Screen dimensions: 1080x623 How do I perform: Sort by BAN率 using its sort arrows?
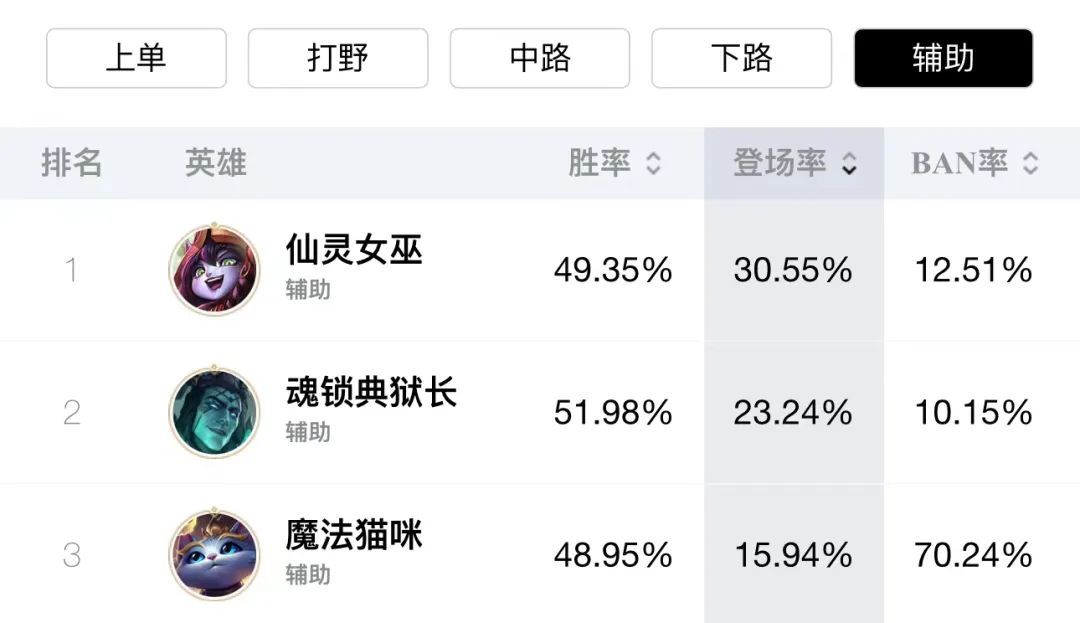1031,163
